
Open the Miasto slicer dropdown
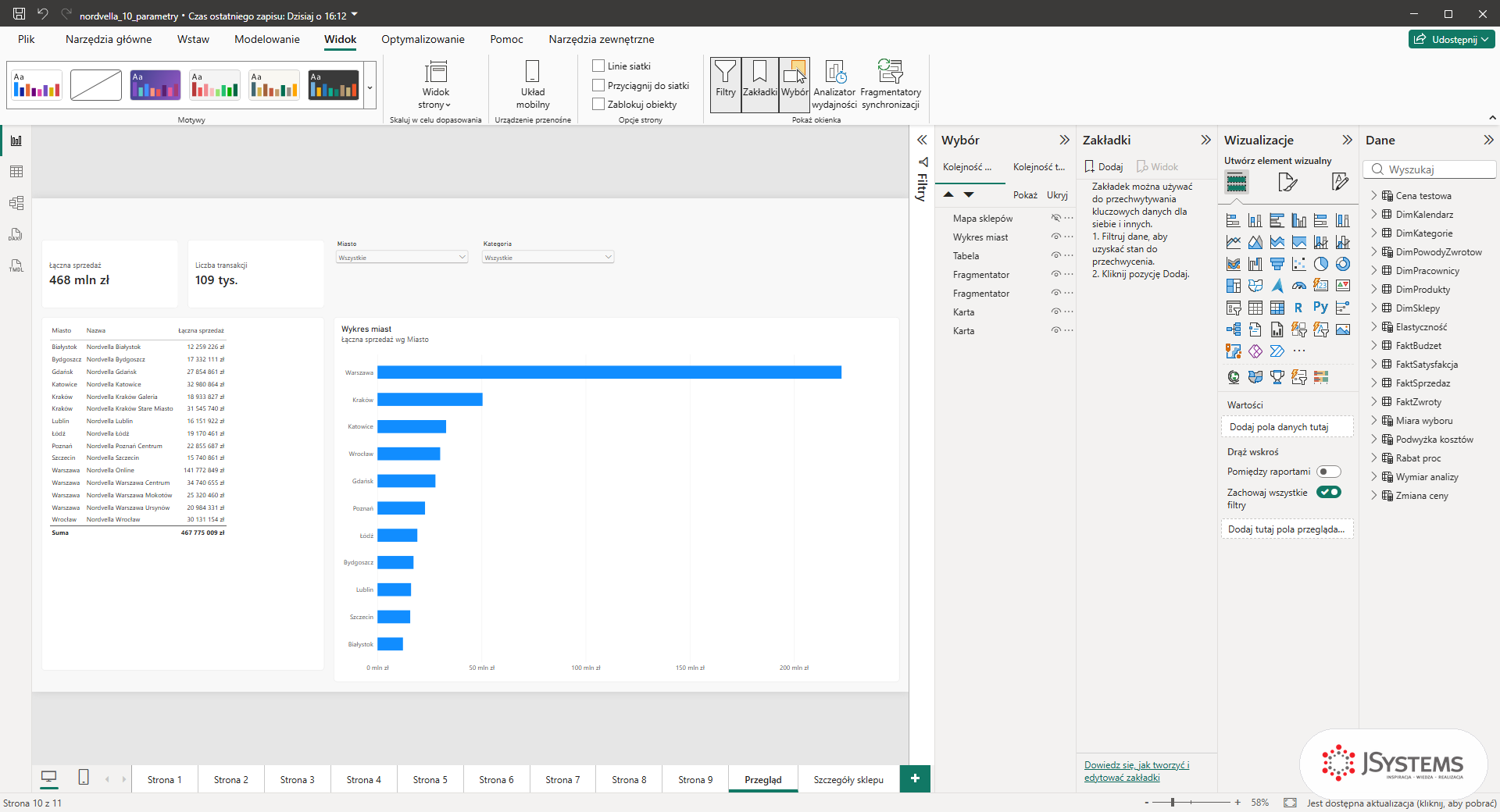pyautogui.click(x=402, y=257)
